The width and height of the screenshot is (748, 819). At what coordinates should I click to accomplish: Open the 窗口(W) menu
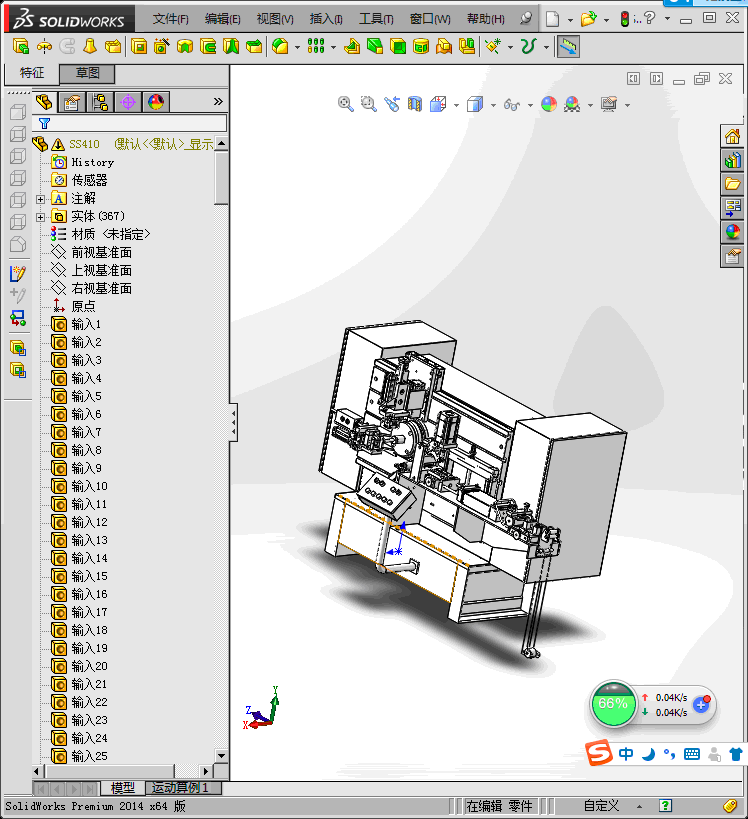pyautogui.click(x=430, y=19)
